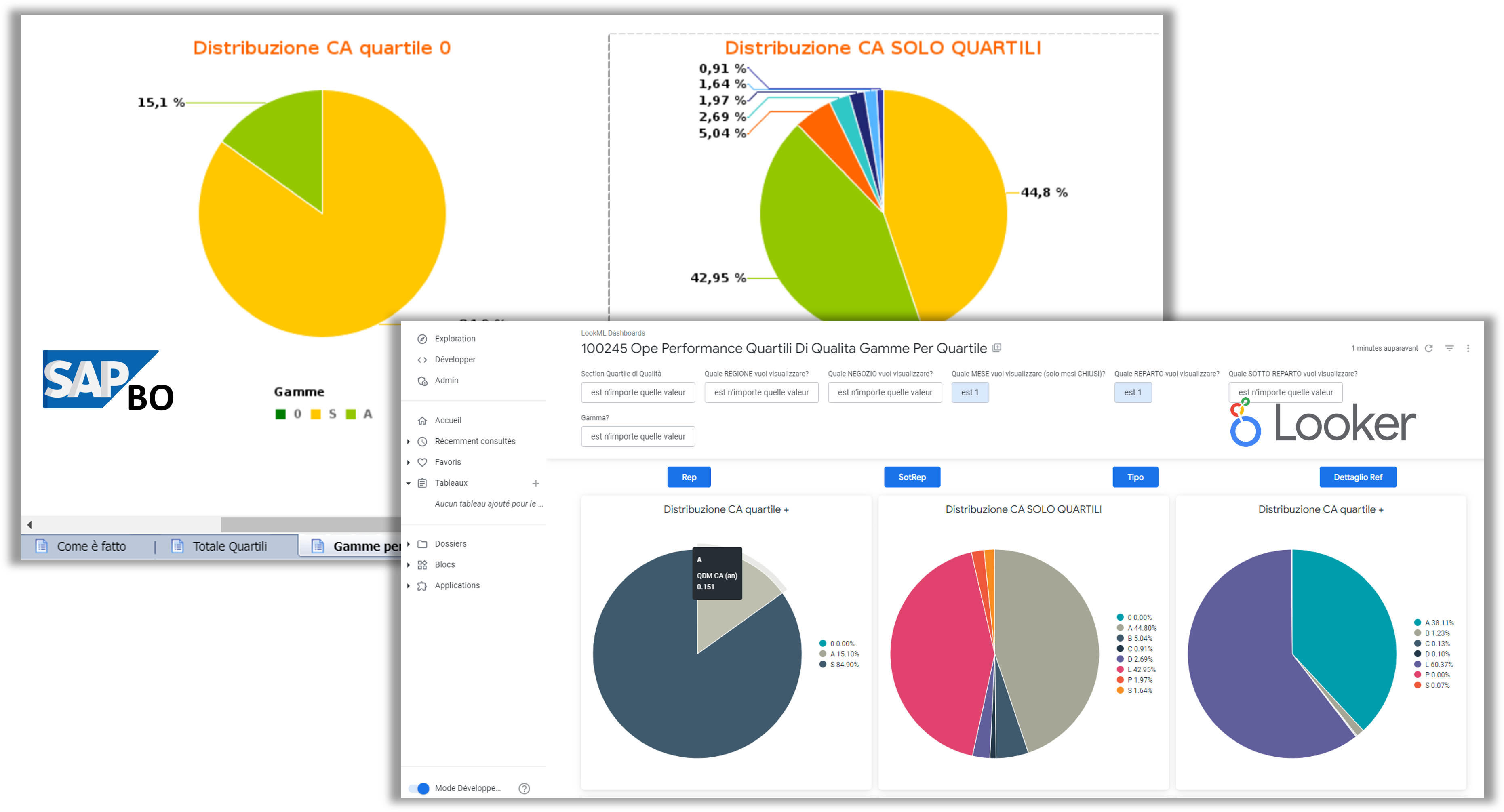1504x812 pixels.
Task: Open the Admin gear icon
Action: coord(422,381)
